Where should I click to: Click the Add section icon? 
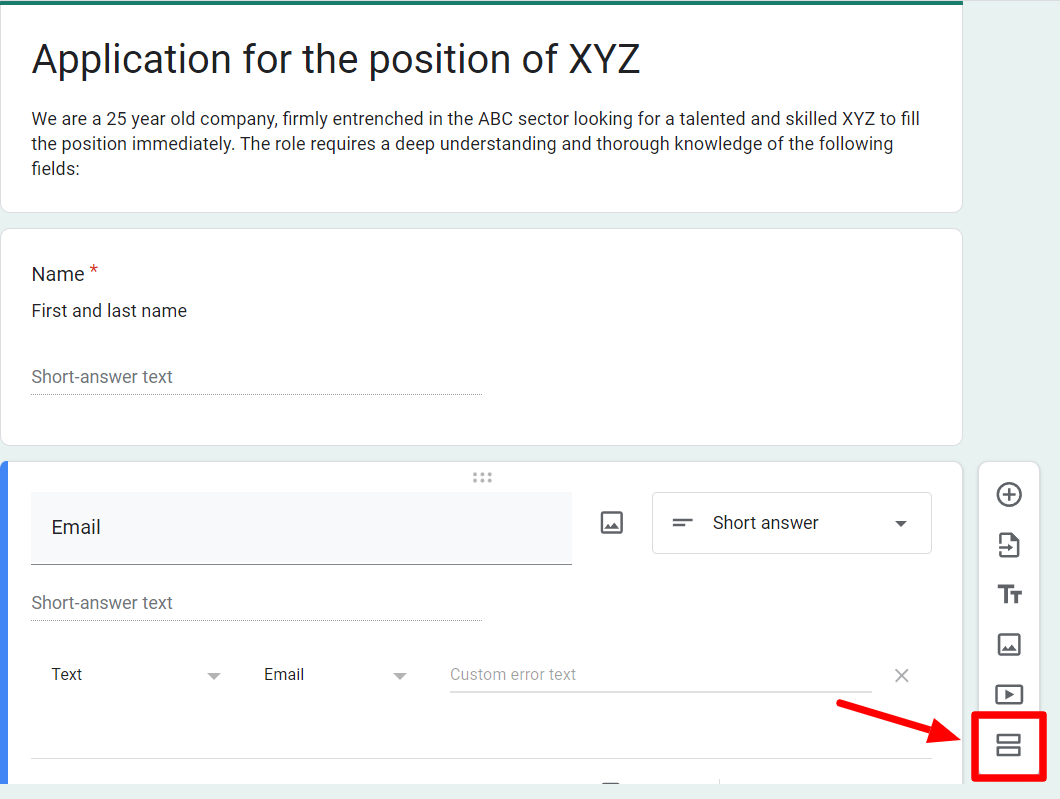[x=1008, y=745]
